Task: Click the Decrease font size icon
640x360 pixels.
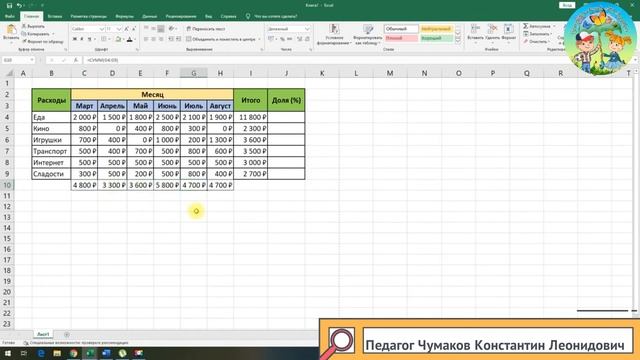Action: [x=133, y=29]
